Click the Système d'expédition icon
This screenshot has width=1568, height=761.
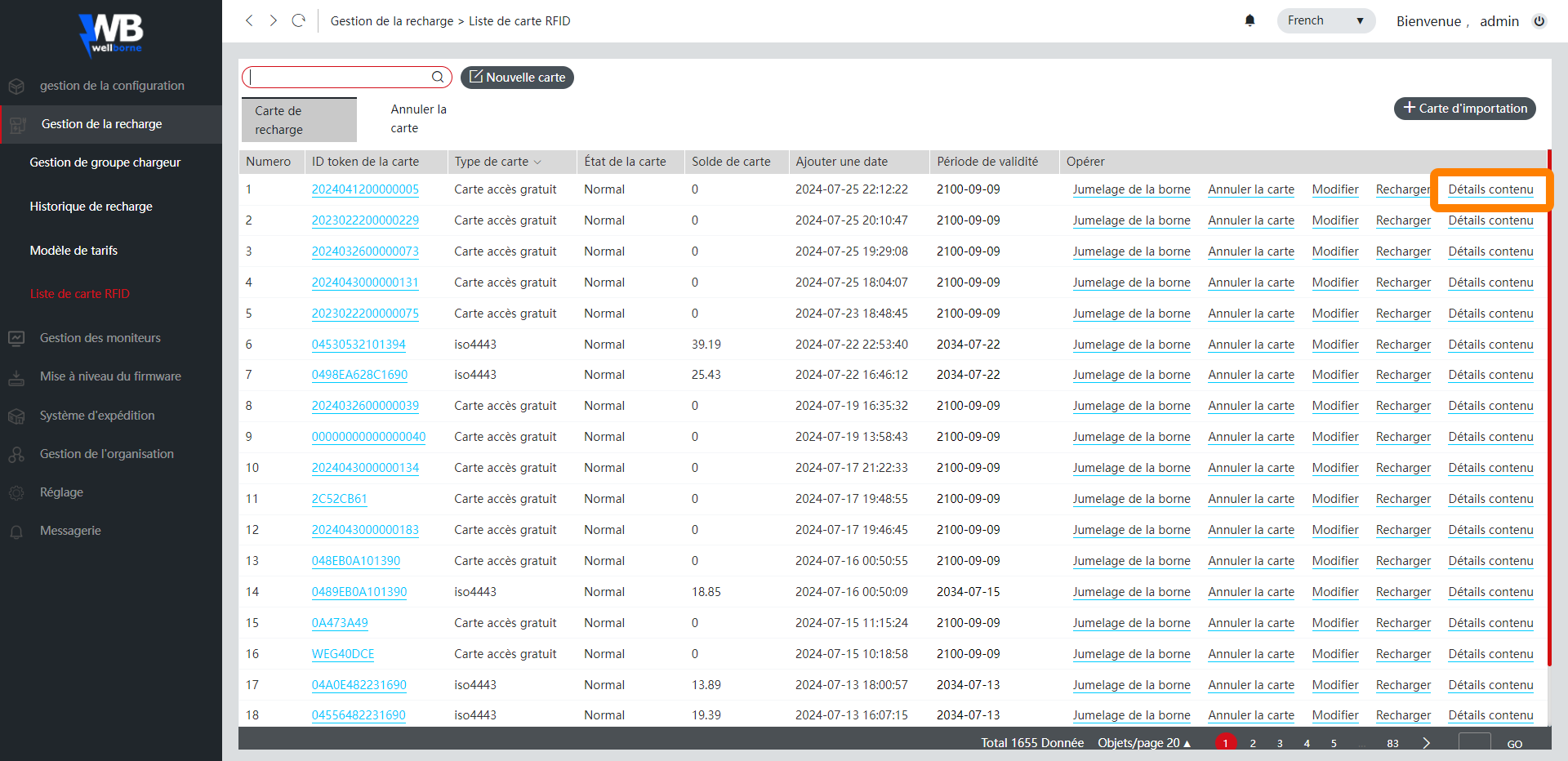click(x=16, y=416)
